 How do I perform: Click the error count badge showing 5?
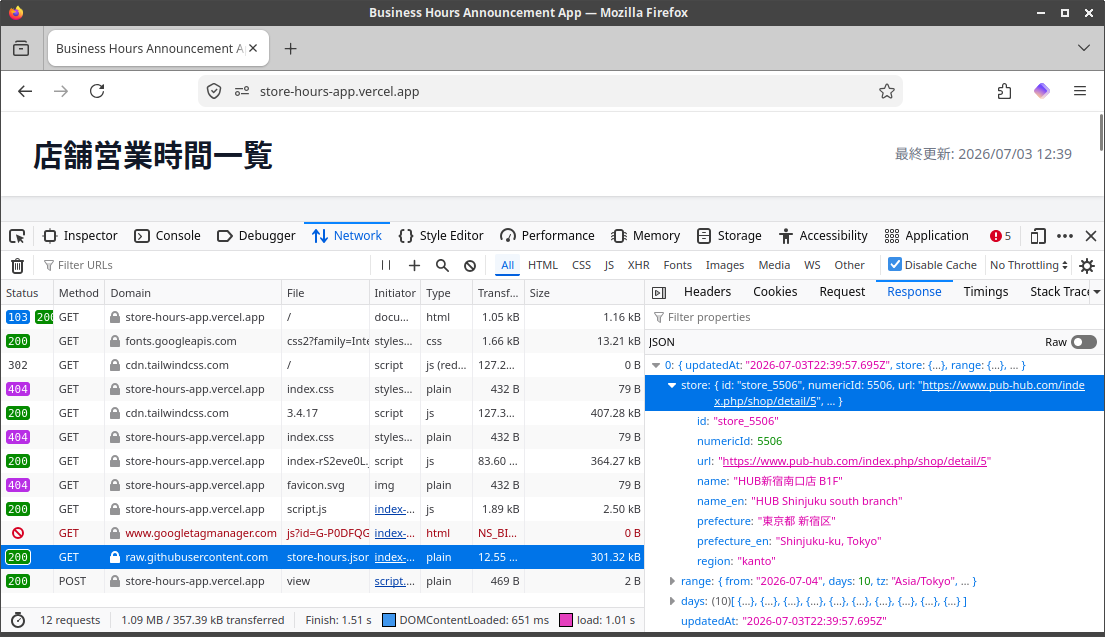coord(1000,236)
